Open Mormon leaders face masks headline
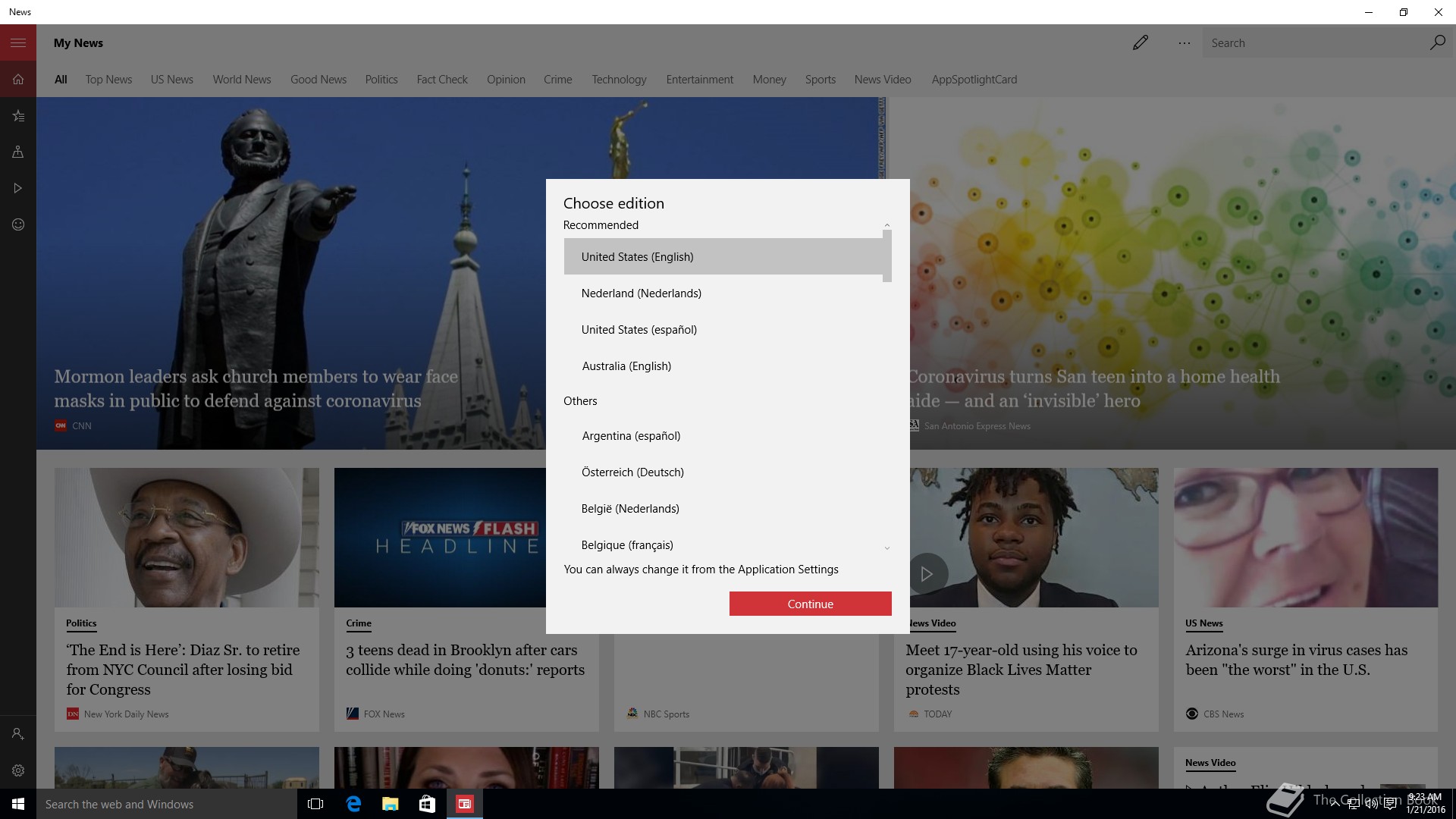The width and height of the screenshot is (1456, 819). 256,388
